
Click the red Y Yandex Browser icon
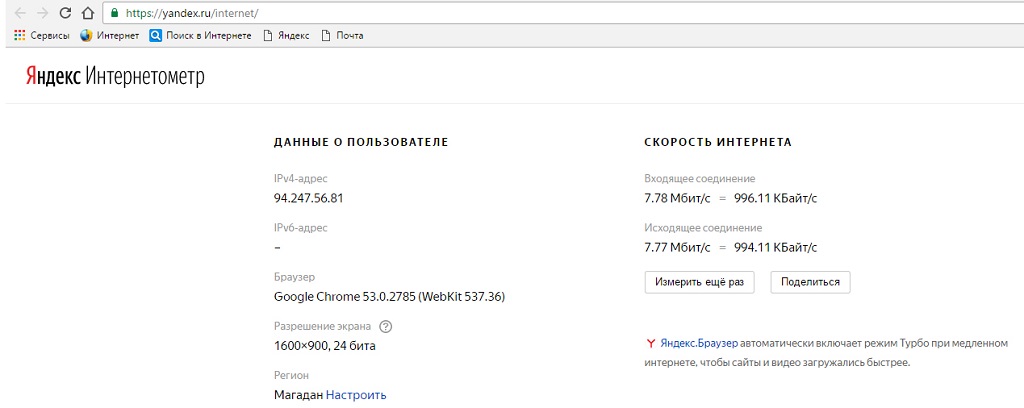[x=650, y=343]
